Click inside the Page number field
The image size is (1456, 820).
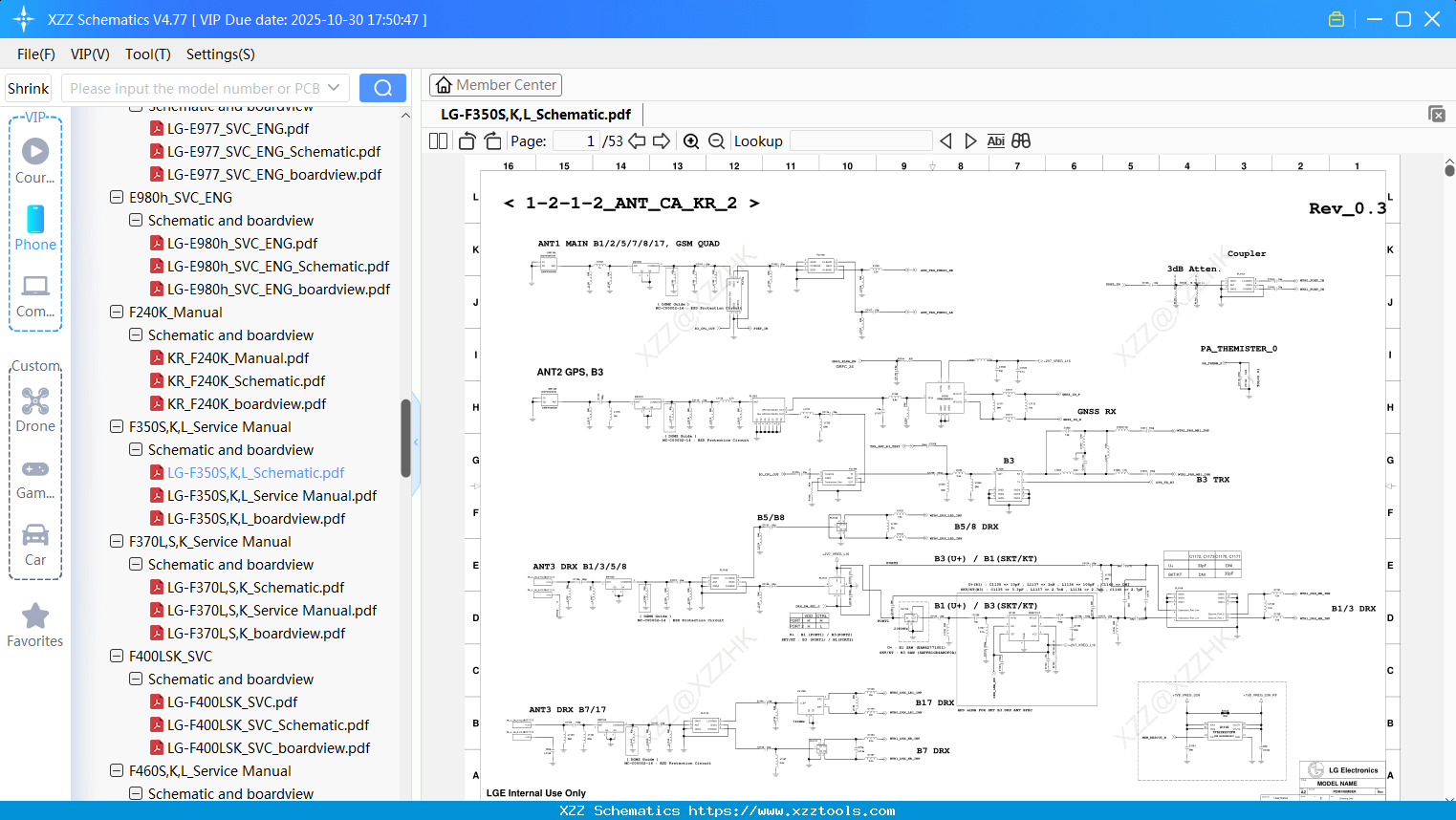pyautogui.click(x=575, y=140)
